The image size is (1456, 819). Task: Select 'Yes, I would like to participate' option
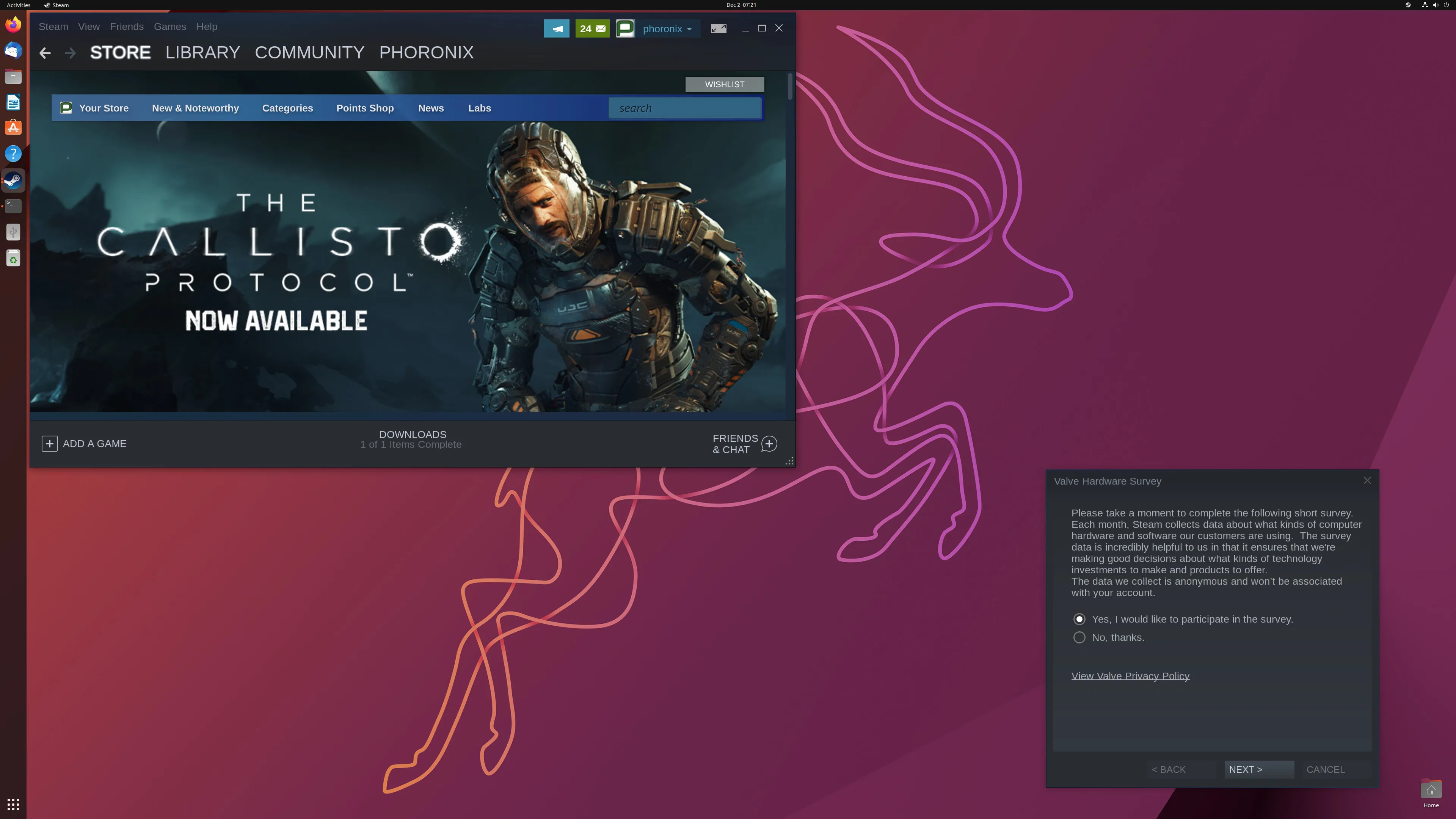click(1079, 619)
